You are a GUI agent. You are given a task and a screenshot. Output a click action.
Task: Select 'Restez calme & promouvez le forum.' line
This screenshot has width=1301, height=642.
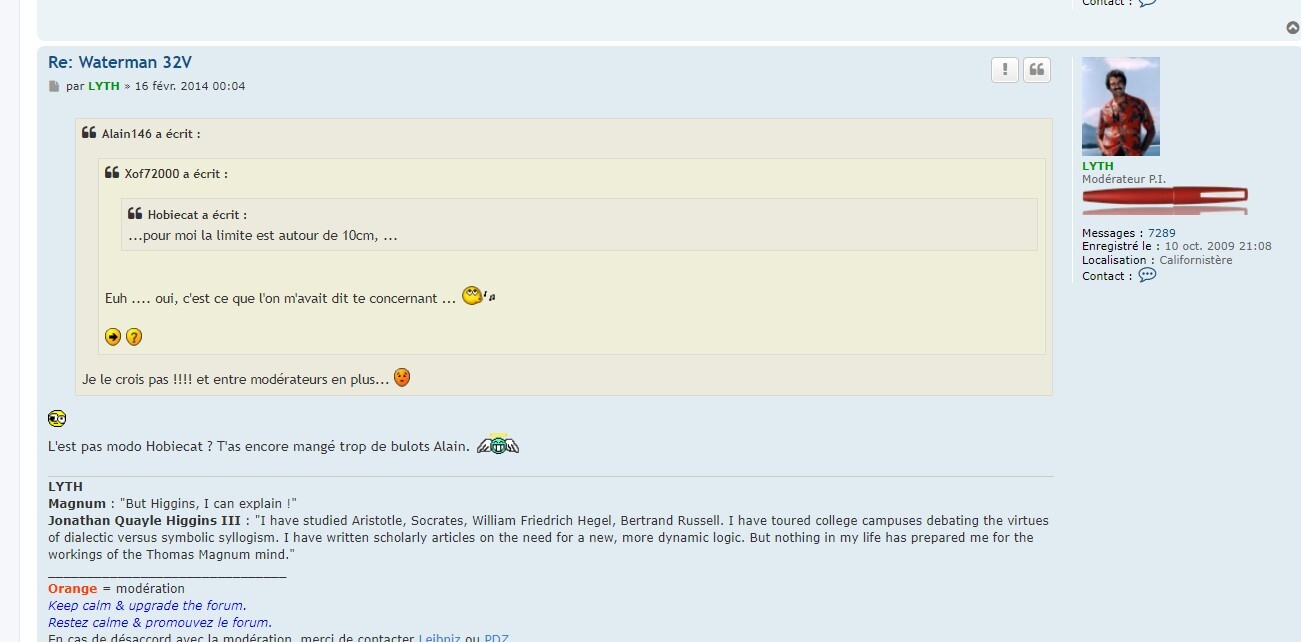tap(160, 622)
